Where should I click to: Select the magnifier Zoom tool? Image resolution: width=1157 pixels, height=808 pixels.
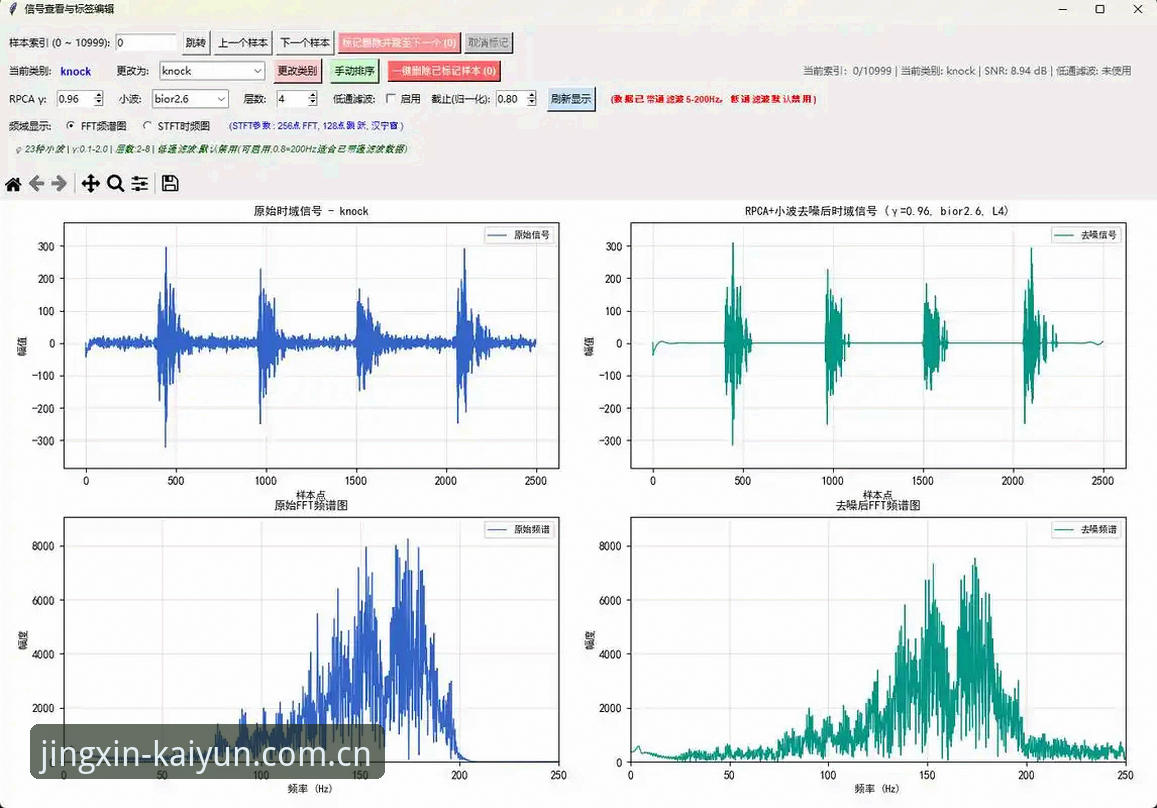[x=115, y=184]
